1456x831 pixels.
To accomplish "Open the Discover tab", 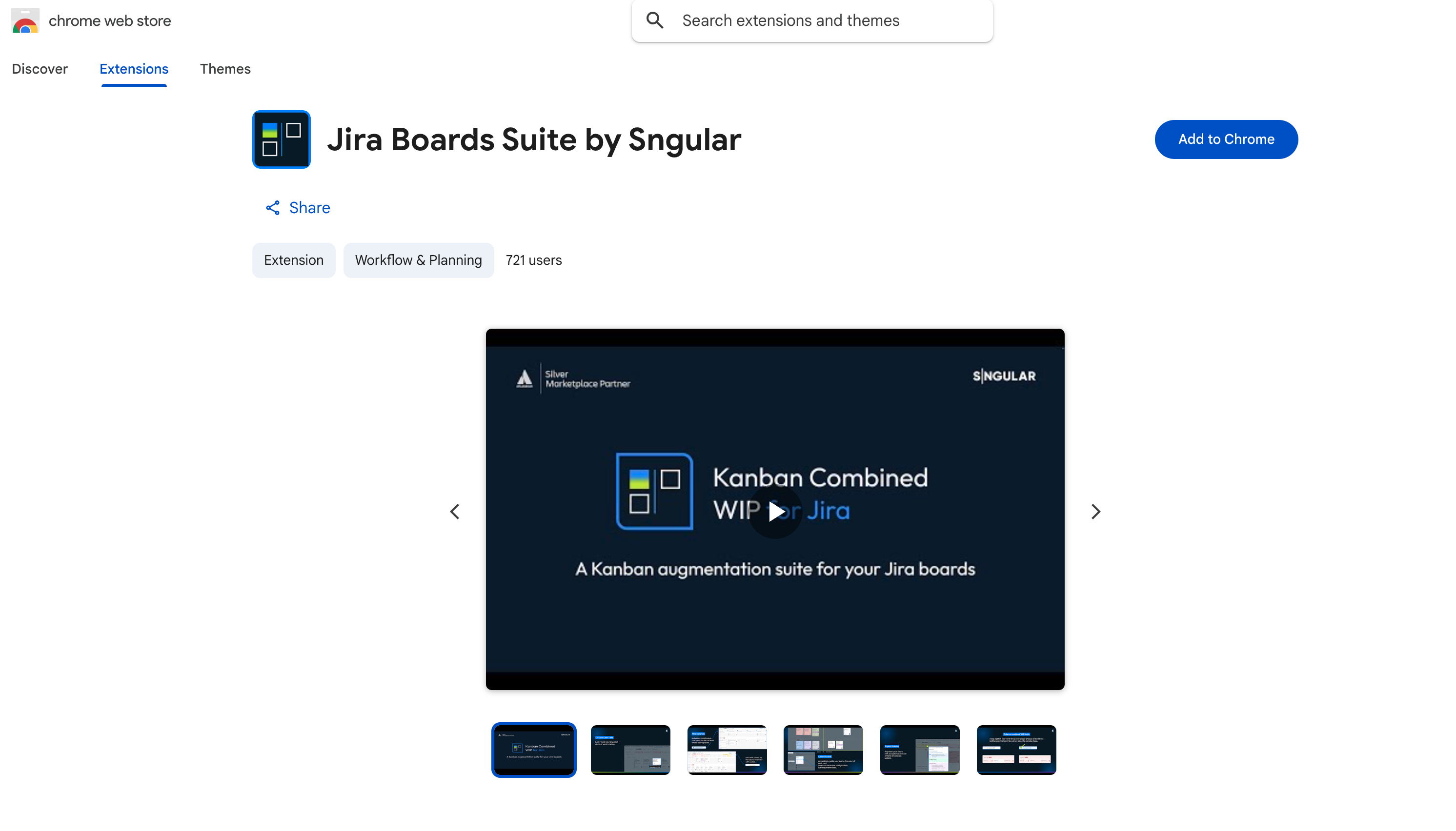I will [x=40, y=69].
